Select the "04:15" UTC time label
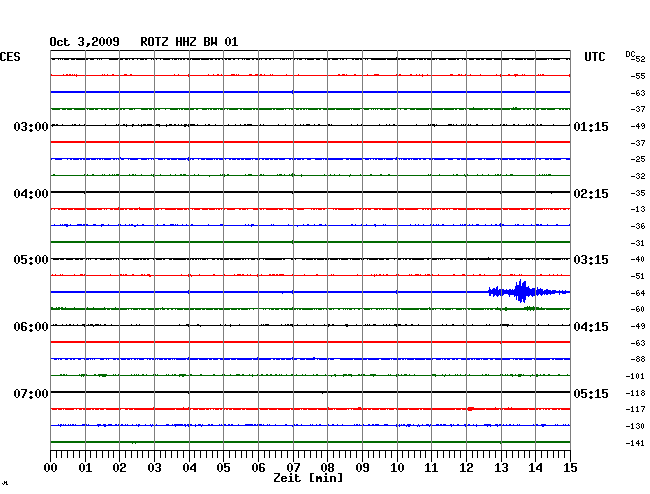Viewport: 650px width, 494px height. [x=591, y=327]
